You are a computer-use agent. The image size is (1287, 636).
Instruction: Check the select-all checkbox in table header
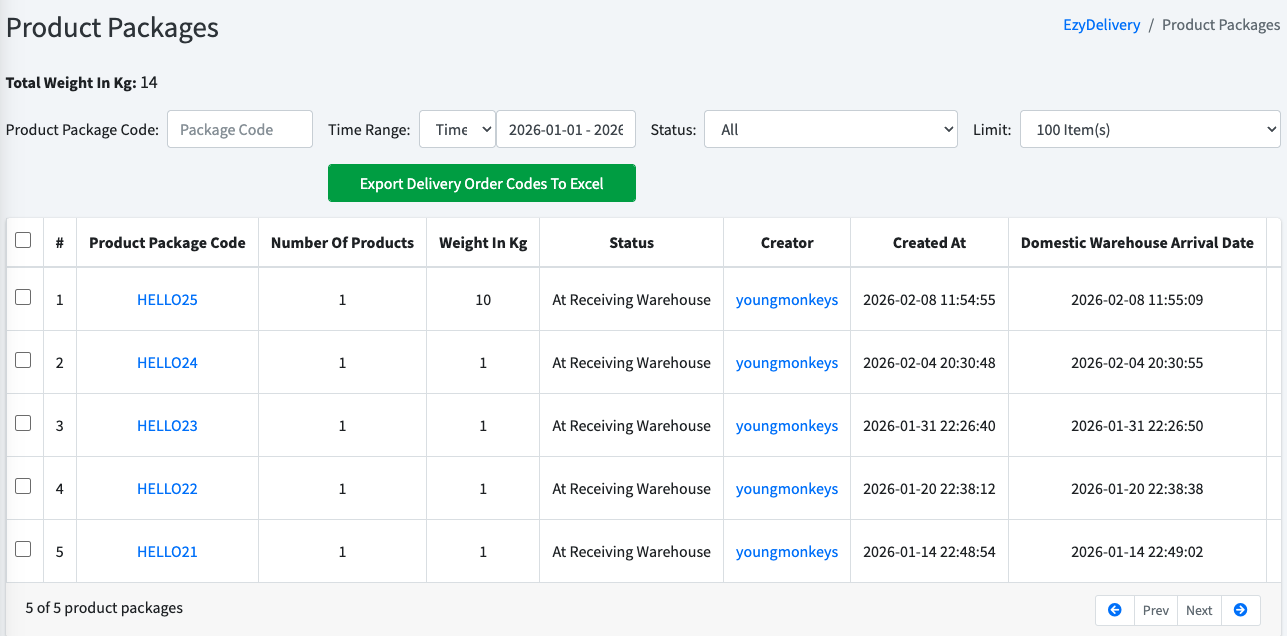(x=24, y=236)
